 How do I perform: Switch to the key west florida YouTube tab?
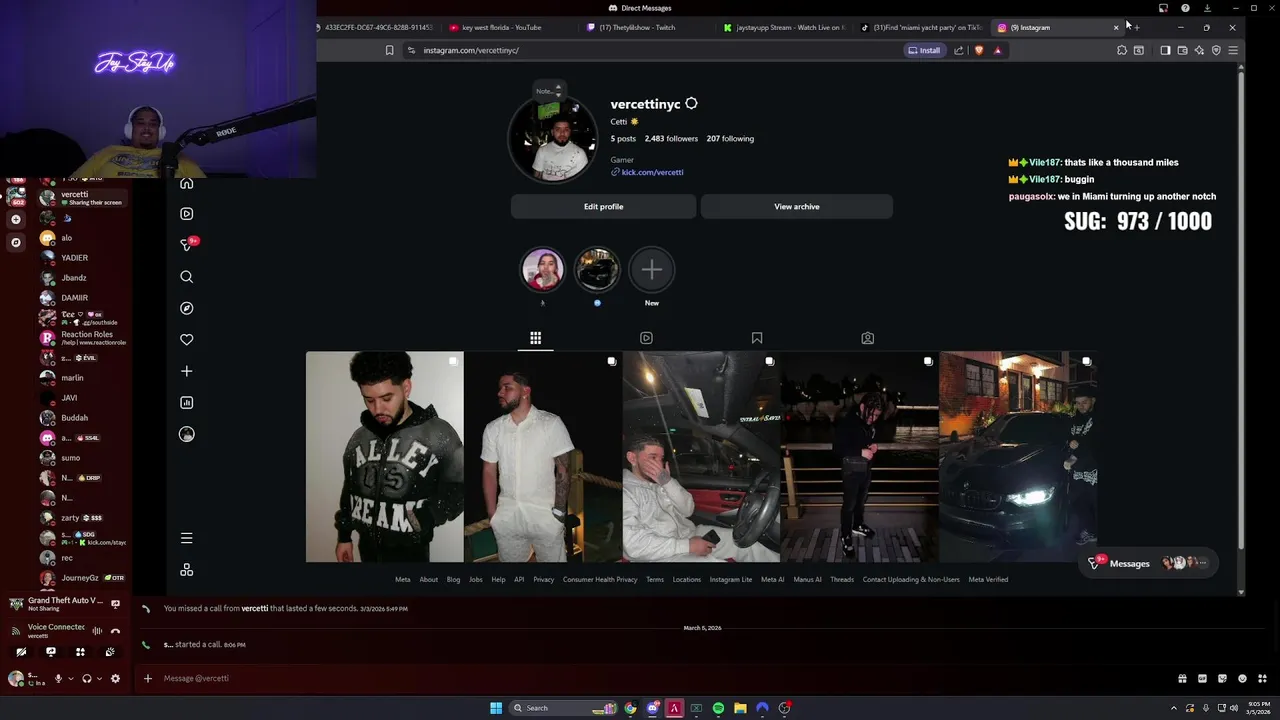(502, 28)
